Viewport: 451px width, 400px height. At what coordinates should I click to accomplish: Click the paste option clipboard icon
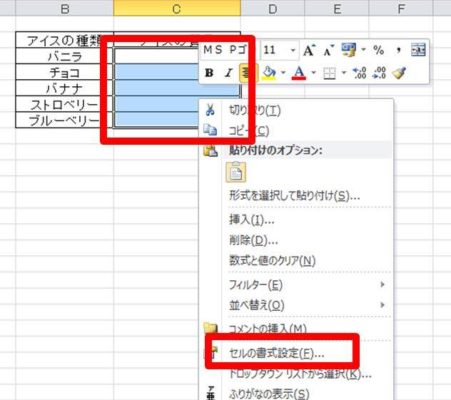236,172
